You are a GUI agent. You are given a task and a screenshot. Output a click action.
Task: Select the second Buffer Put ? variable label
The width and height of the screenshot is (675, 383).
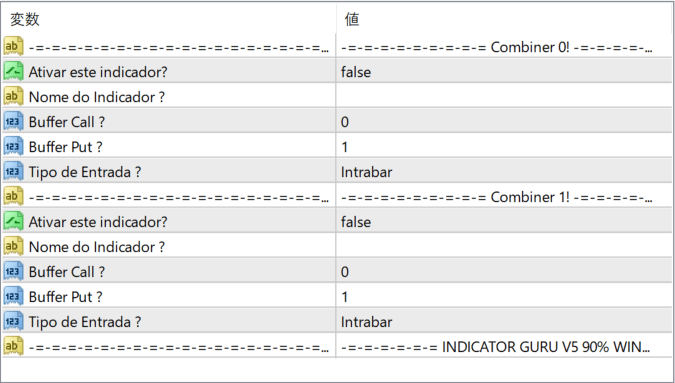click(x=65, y=297)
